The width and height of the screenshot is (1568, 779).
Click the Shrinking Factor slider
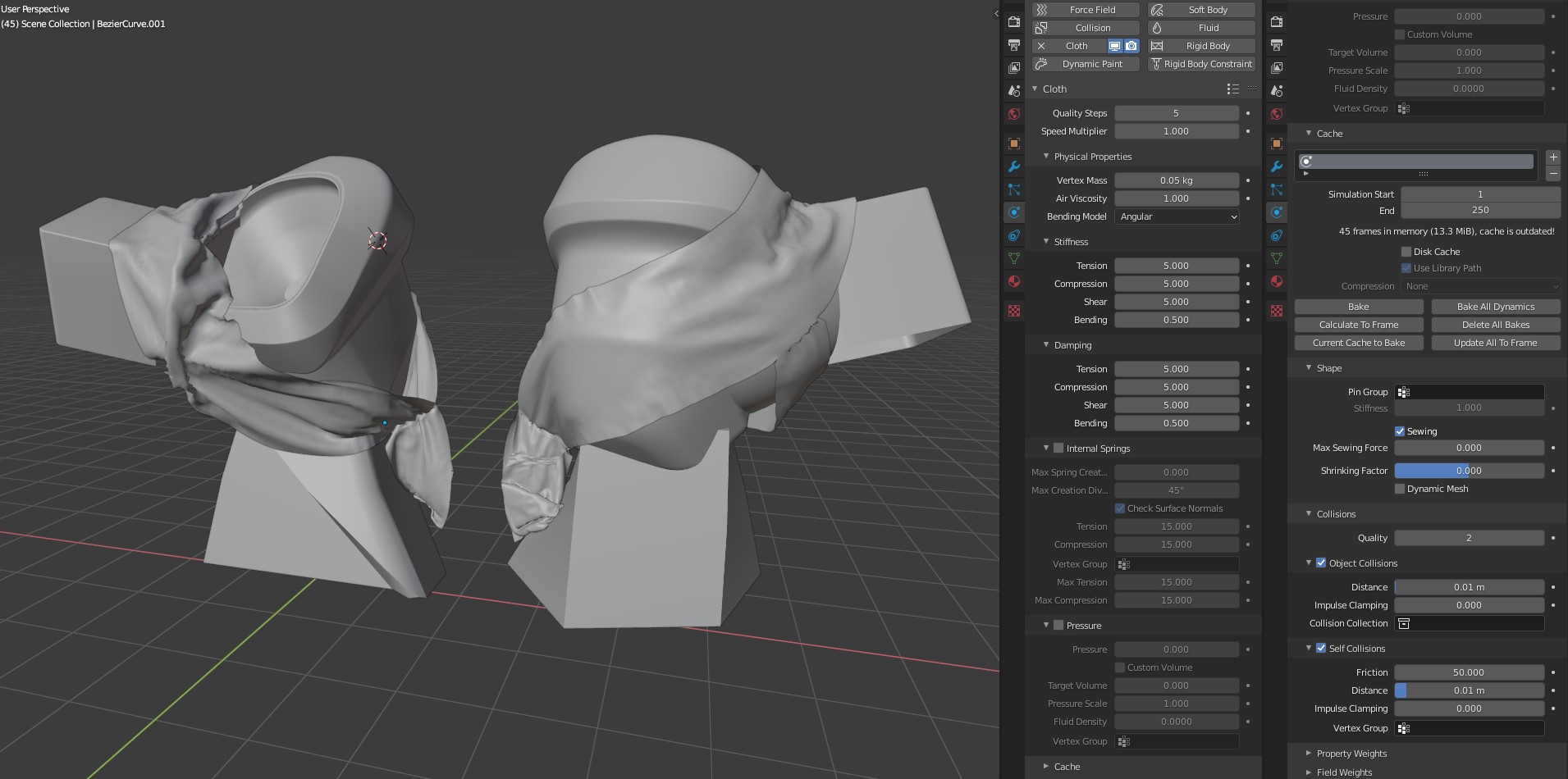click(x=1469, y=471)
